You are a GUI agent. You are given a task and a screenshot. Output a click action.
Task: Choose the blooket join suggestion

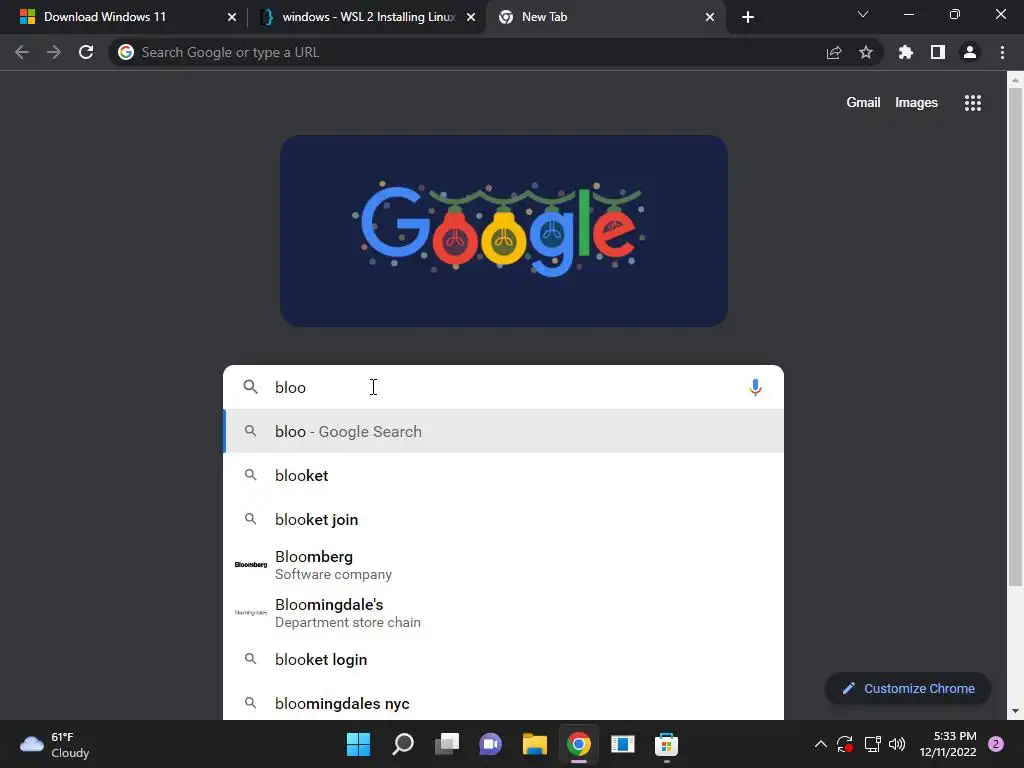coord(503,519)
